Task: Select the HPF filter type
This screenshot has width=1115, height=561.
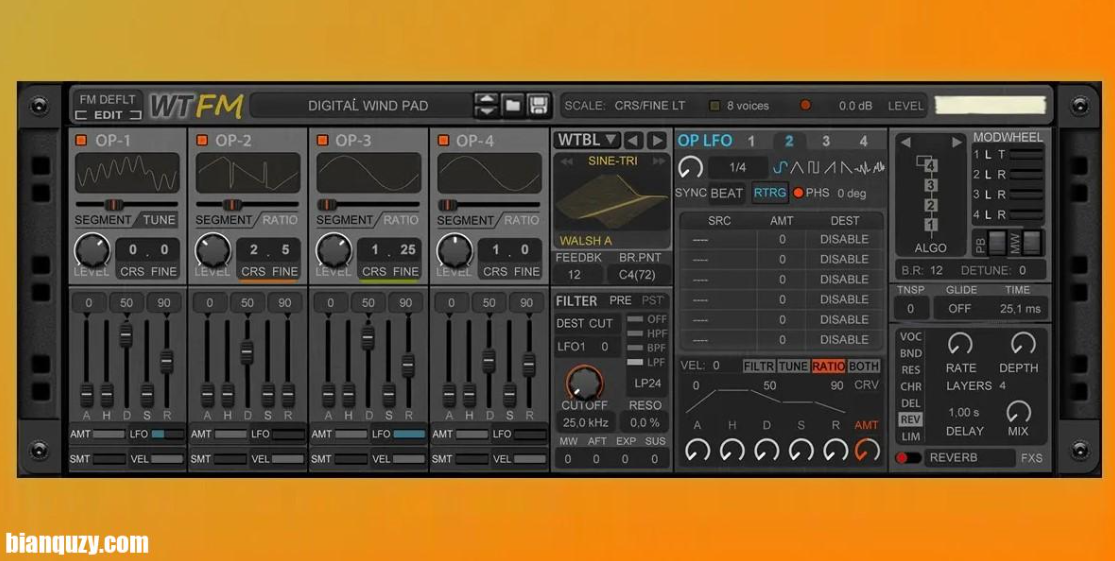Action: pos(647,333)
